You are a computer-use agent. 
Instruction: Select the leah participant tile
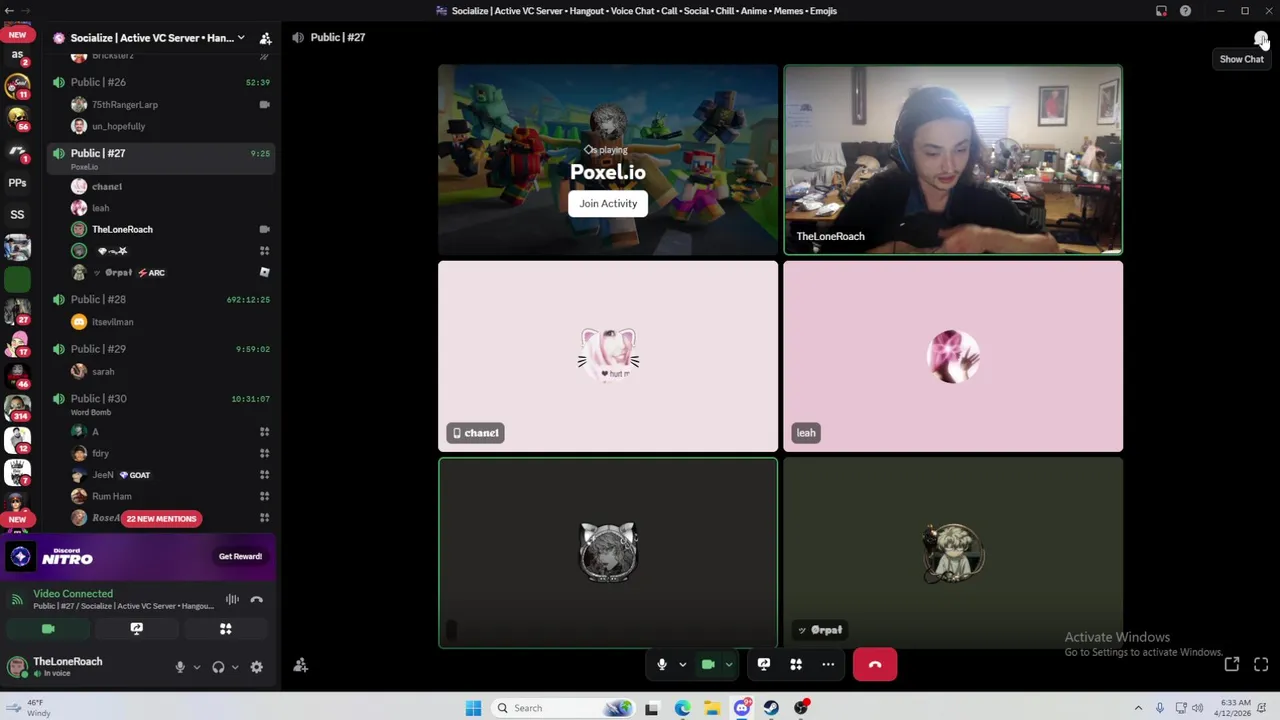[x=953, y=356]
